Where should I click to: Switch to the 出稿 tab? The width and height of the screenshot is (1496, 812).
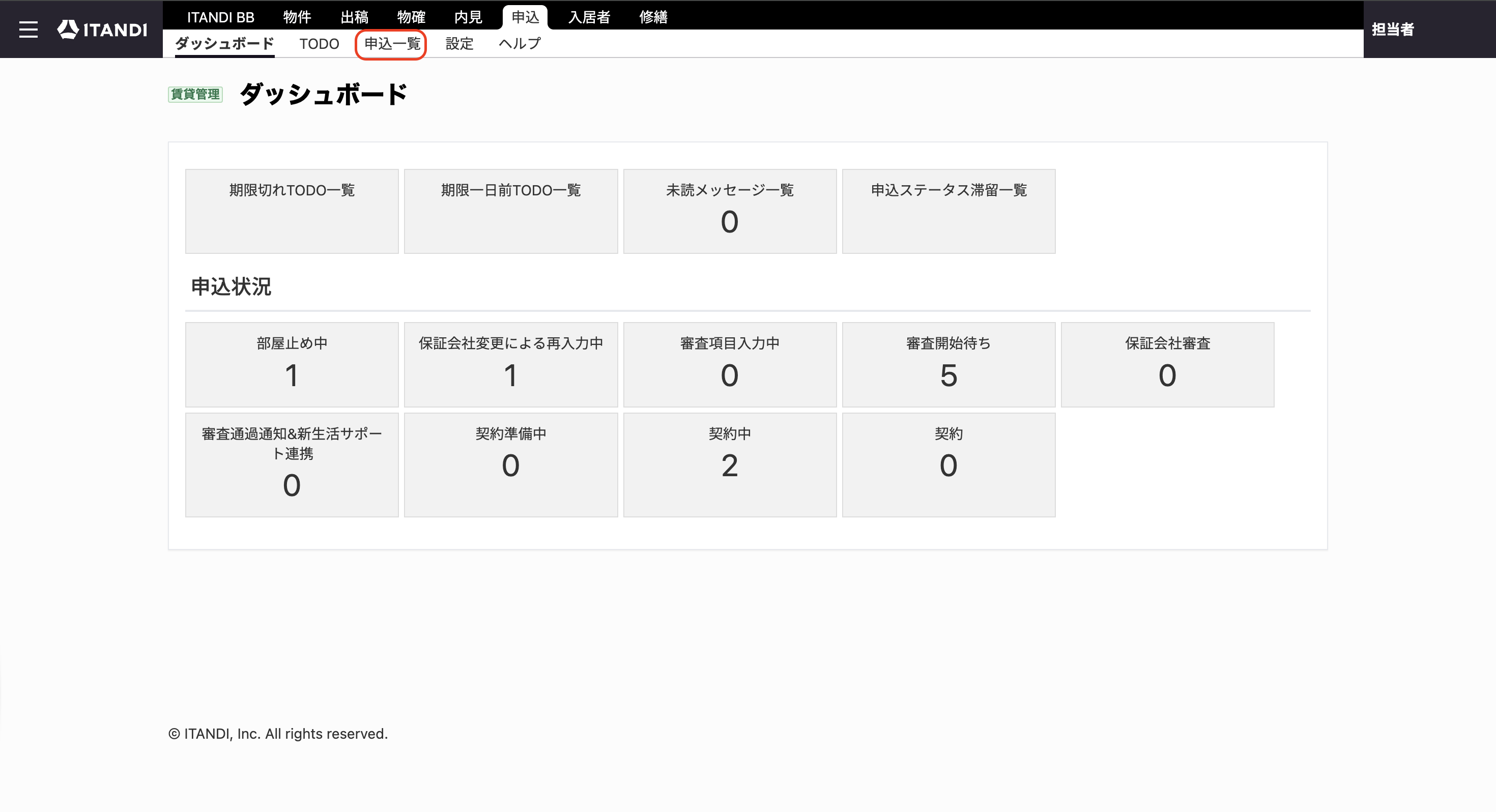pos(354,17)
